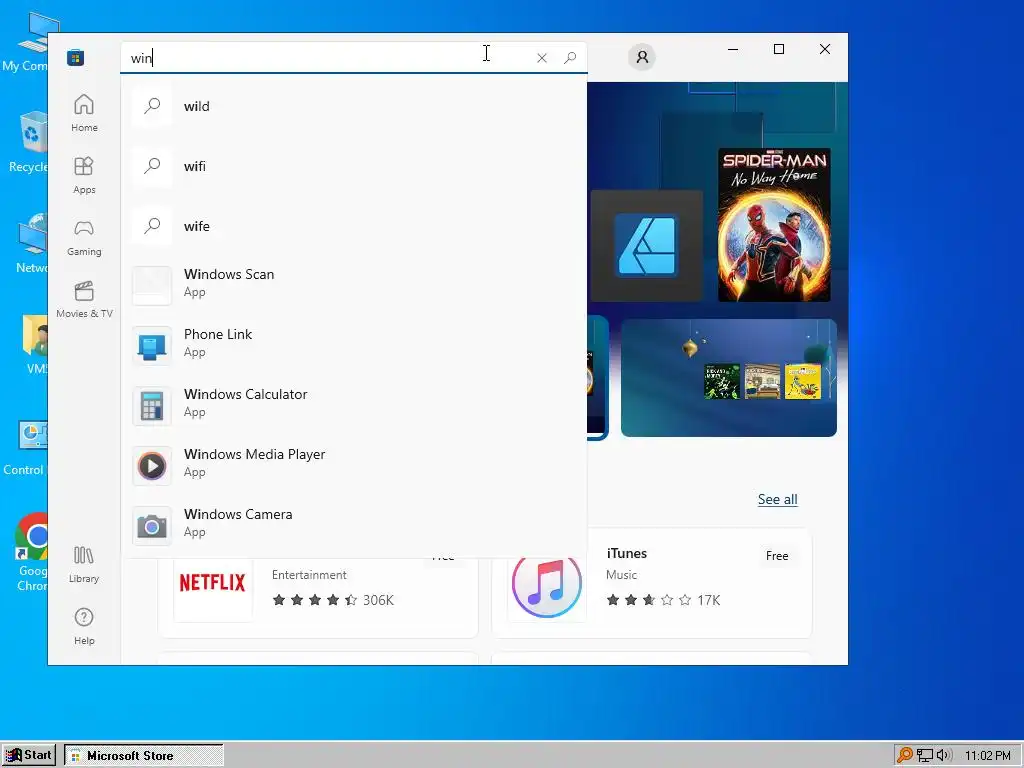Choose the 'wild' search suggestion
The width and height of the screenshot is (1024, 768).
(354, 106)
